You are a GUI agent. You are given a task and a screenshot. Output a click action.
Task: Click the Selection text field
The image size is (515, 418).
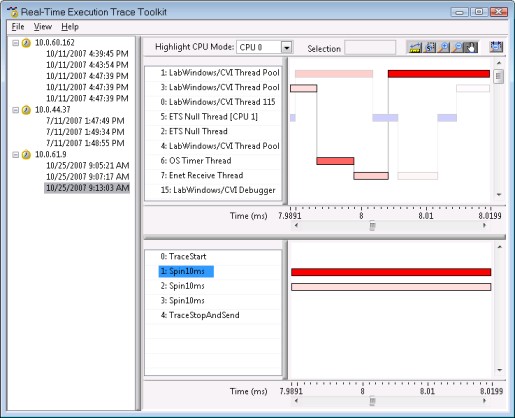370,47
